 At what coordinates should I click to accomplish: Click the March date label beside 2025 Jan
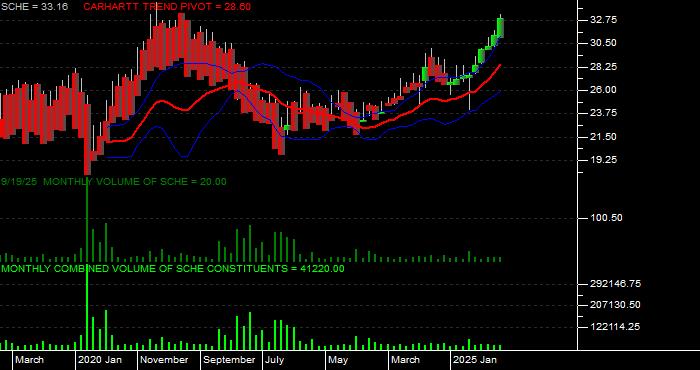(405, 360)
